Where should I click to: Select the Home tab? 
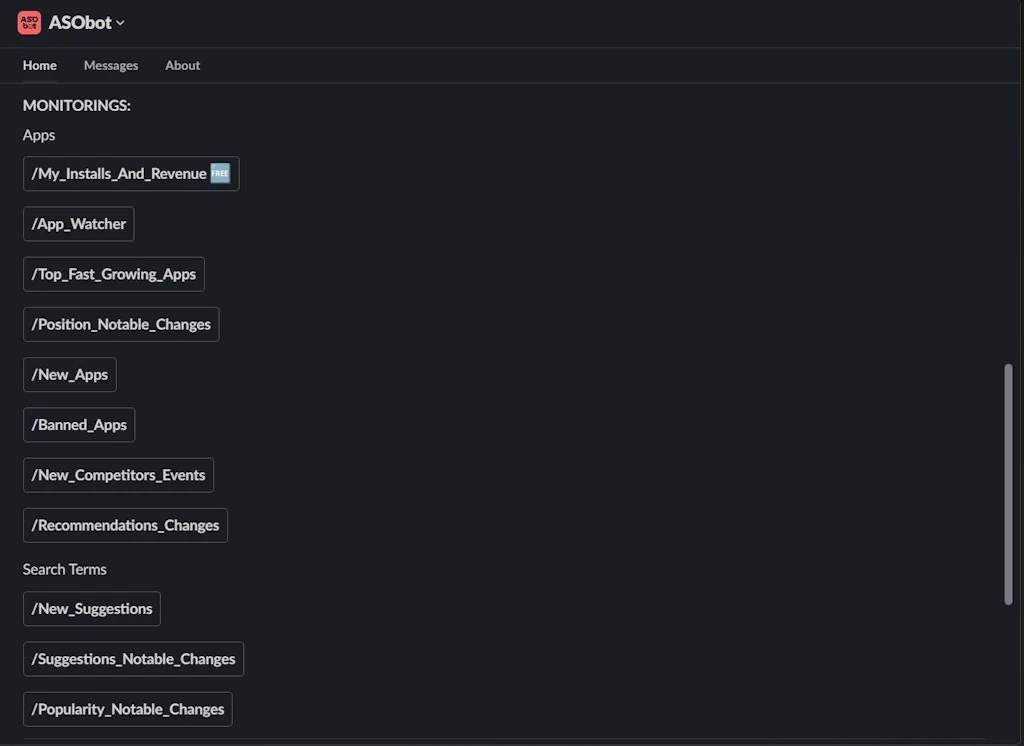39,65
